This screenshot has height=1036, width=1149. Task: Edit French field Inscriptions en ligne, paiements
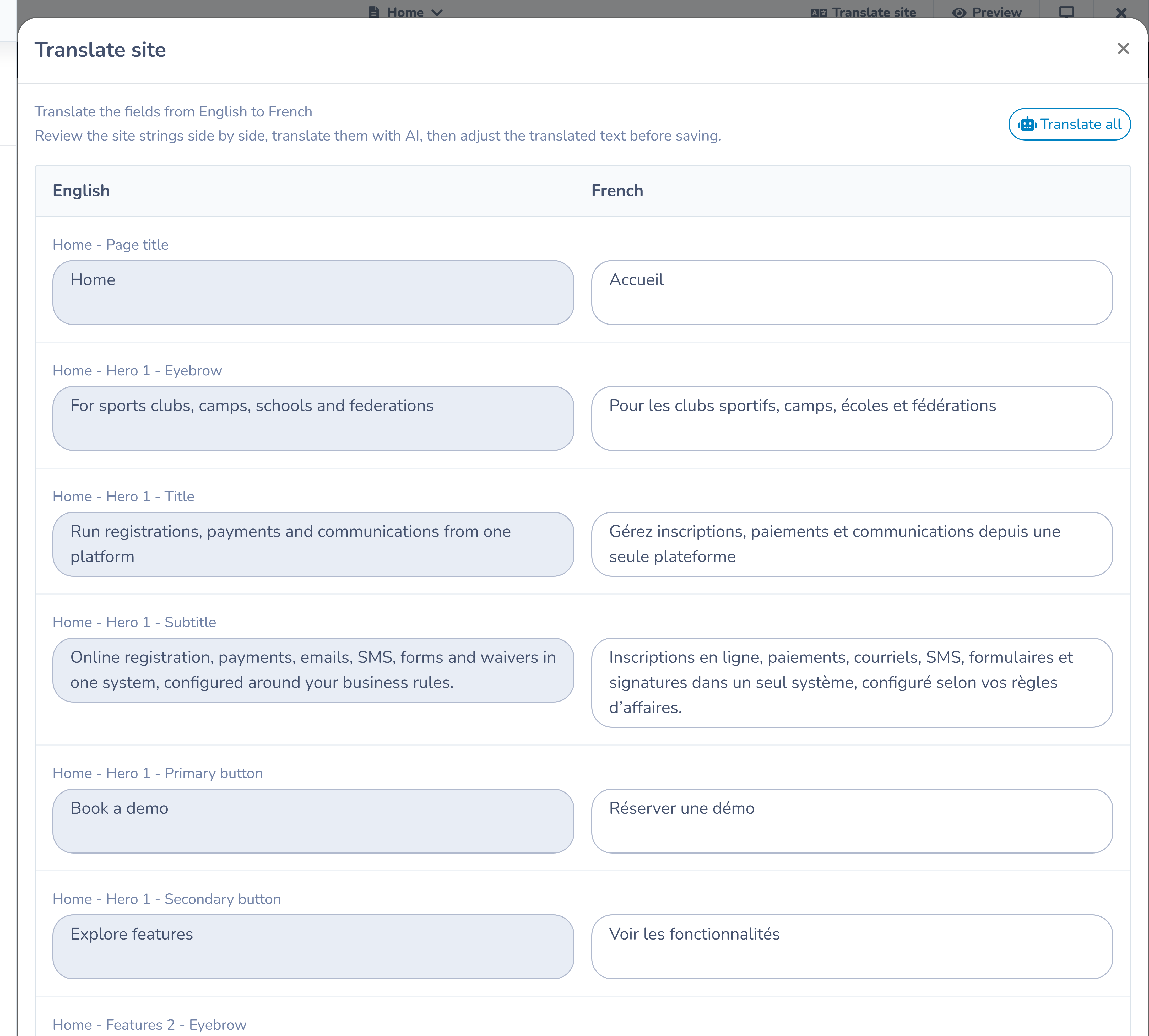coord(852,683)
